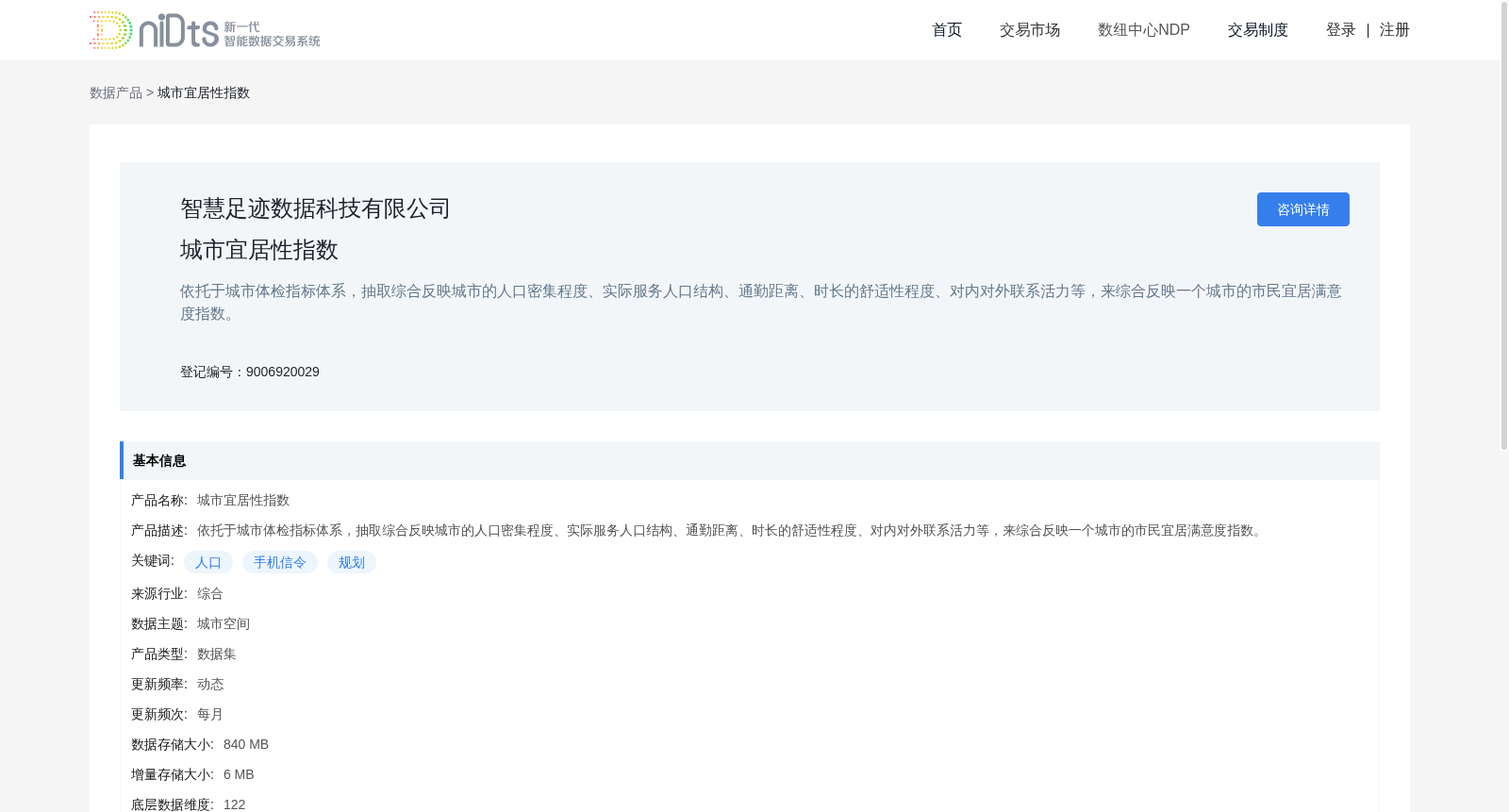Click the registration number 9006920029

pyautogui.click(x=283, y=372)
